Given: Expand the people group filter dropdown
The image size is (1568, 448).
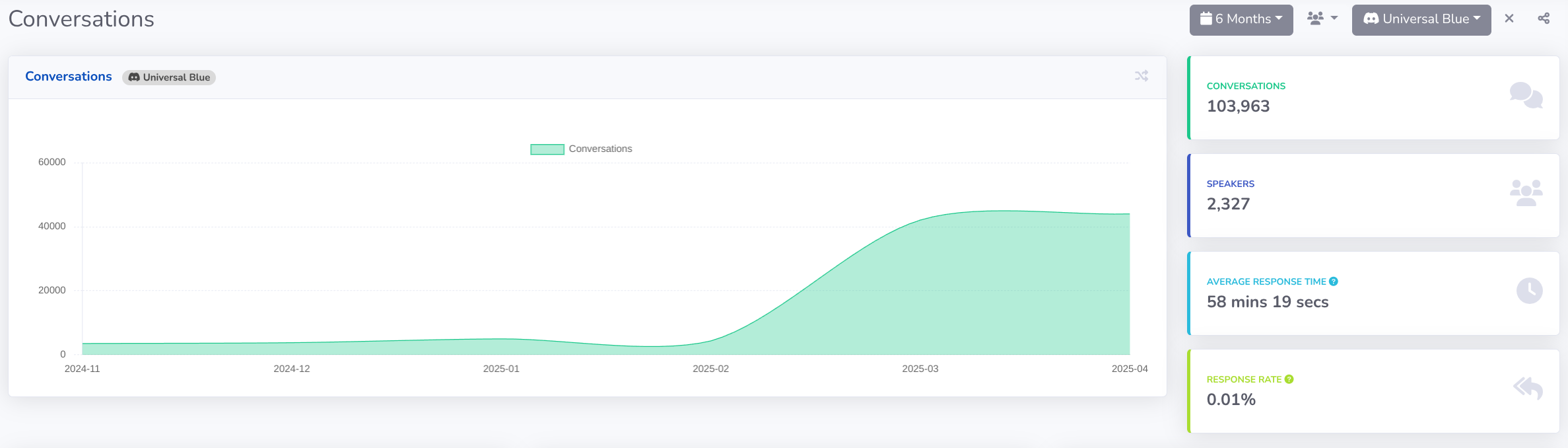Looking at the screenshot, I should tap(1322, 19).
